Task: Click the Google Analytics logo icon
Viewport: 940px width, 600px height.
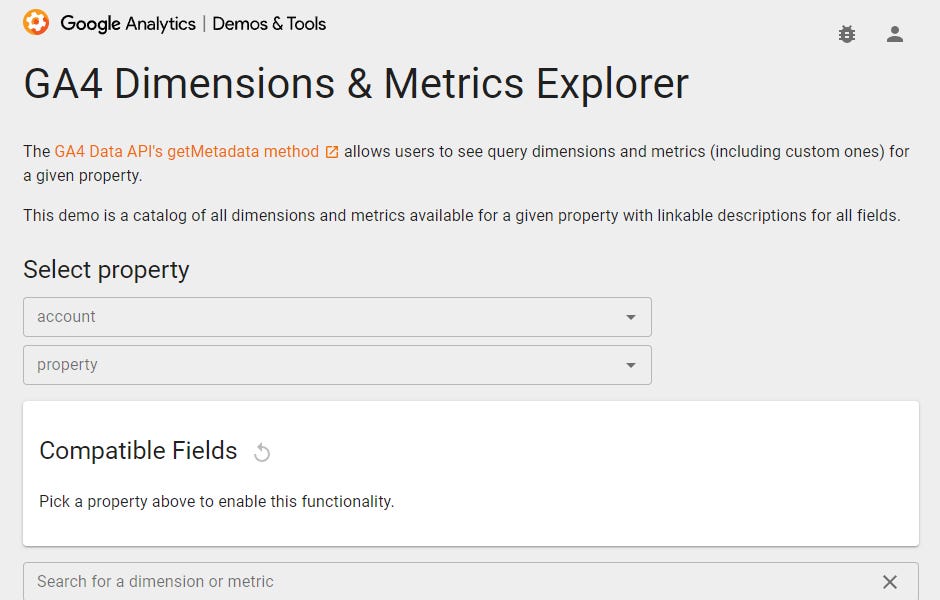Action: coord(36,22)
